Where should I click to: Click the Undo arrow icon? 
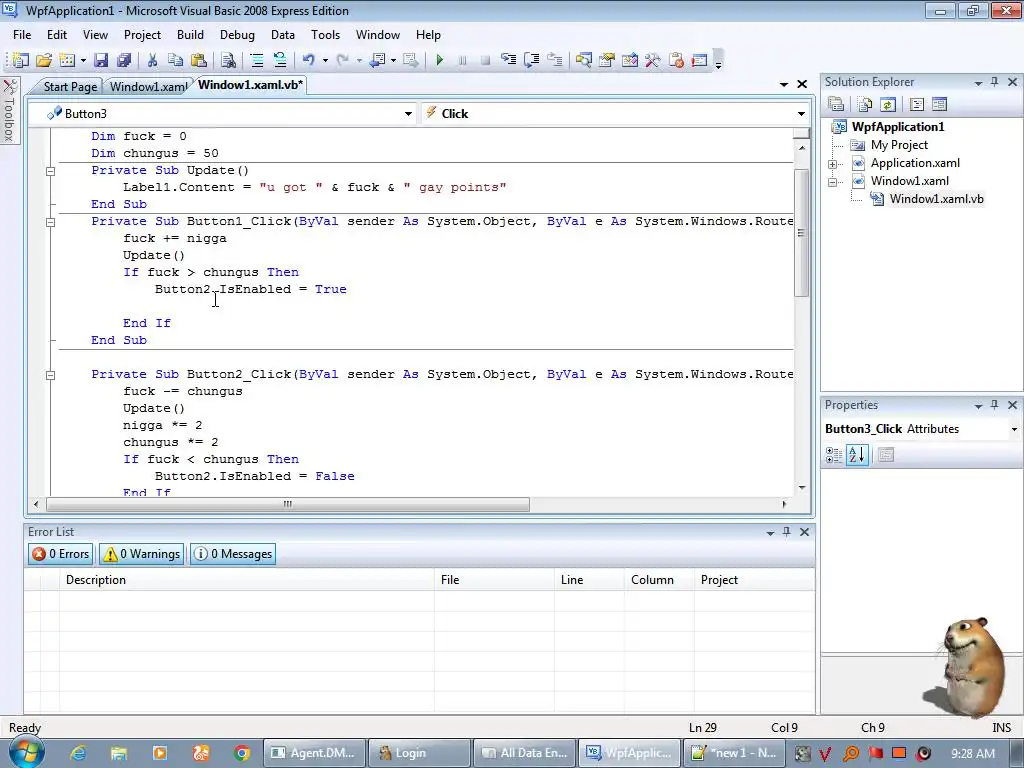click(308, 61)
